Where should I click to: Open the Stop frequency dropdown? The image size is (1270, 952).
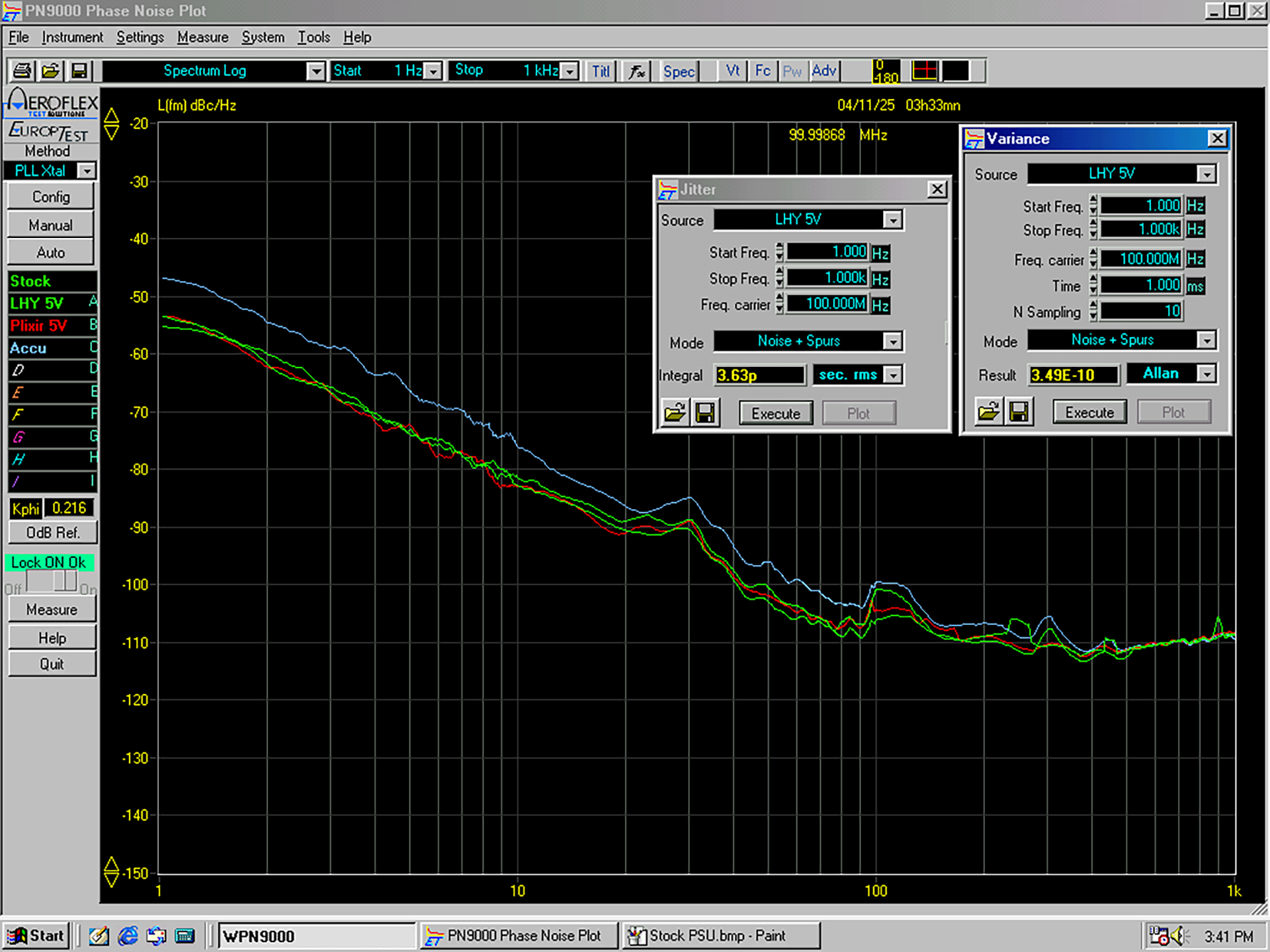570,71
